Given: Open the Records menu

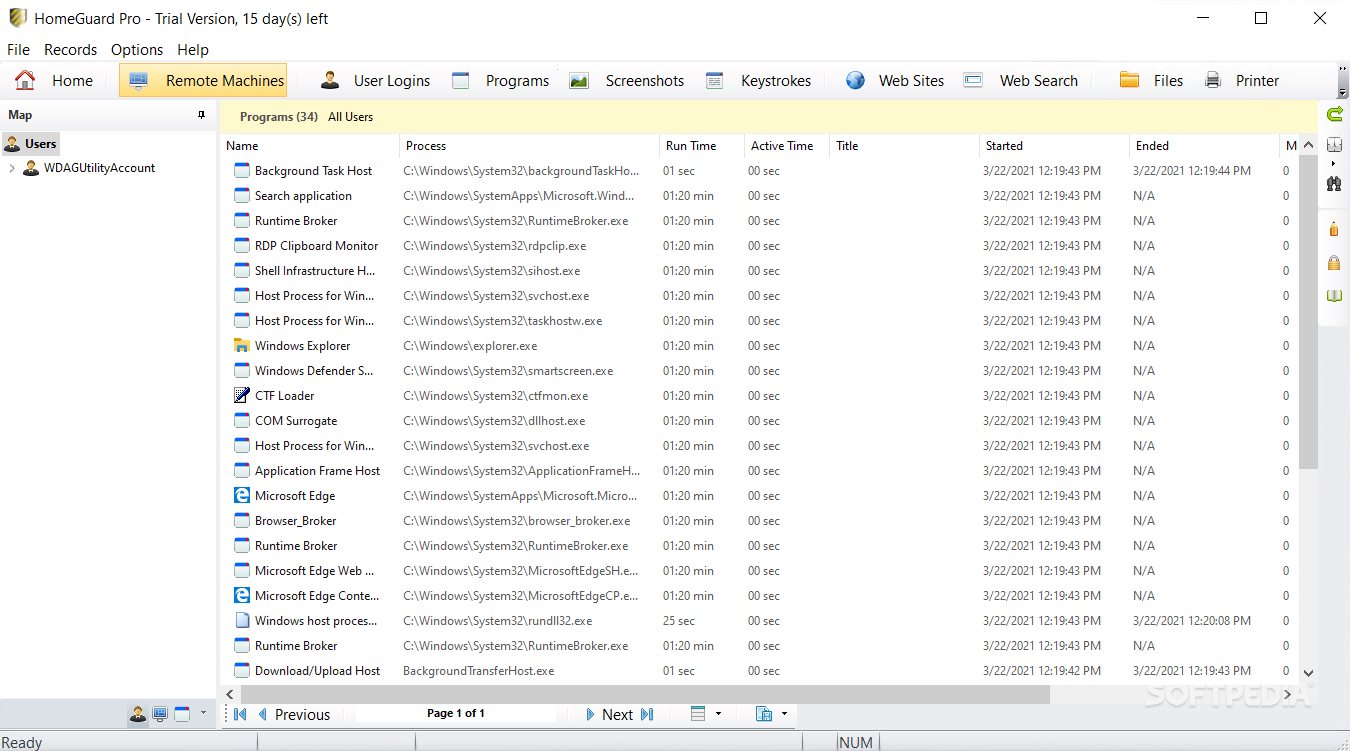Looking at the screenshot, I should click(x=70, y=50).
